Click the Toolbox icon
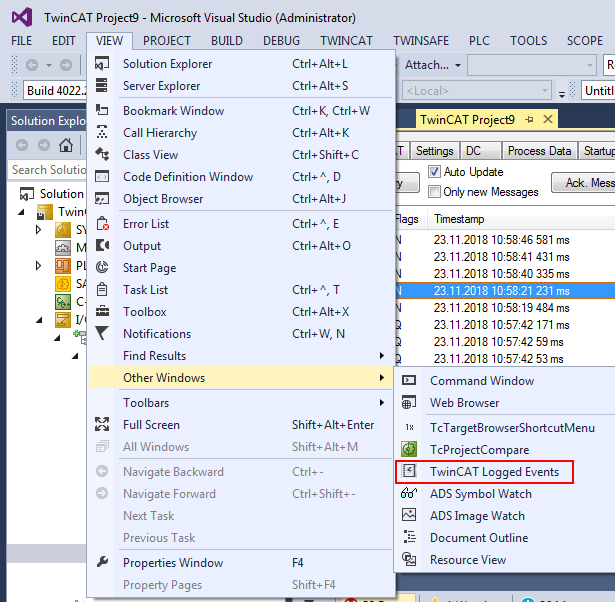 (102, 311)
